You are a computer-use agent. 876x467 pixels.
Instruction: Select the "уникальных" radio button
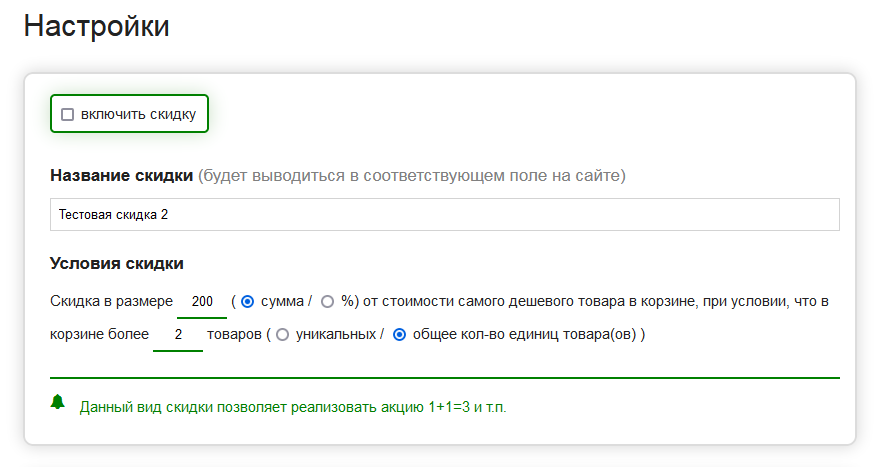click(x=282, y=335)
